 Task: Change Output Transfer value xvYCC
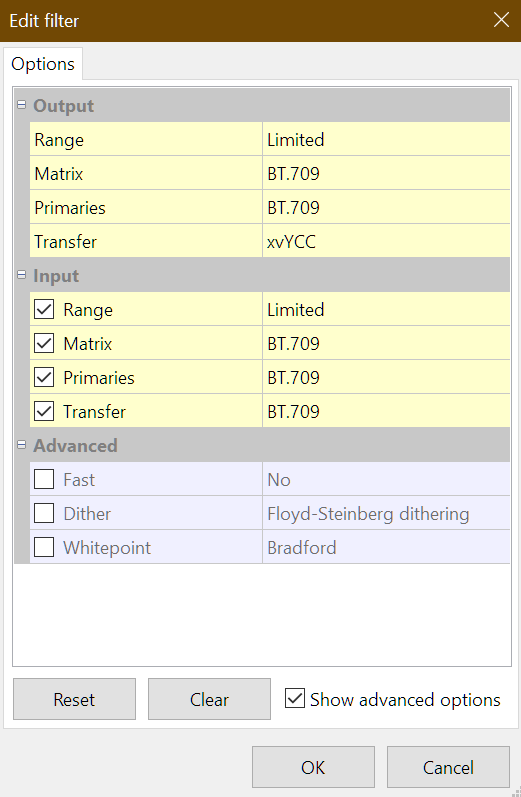(386, 241)
